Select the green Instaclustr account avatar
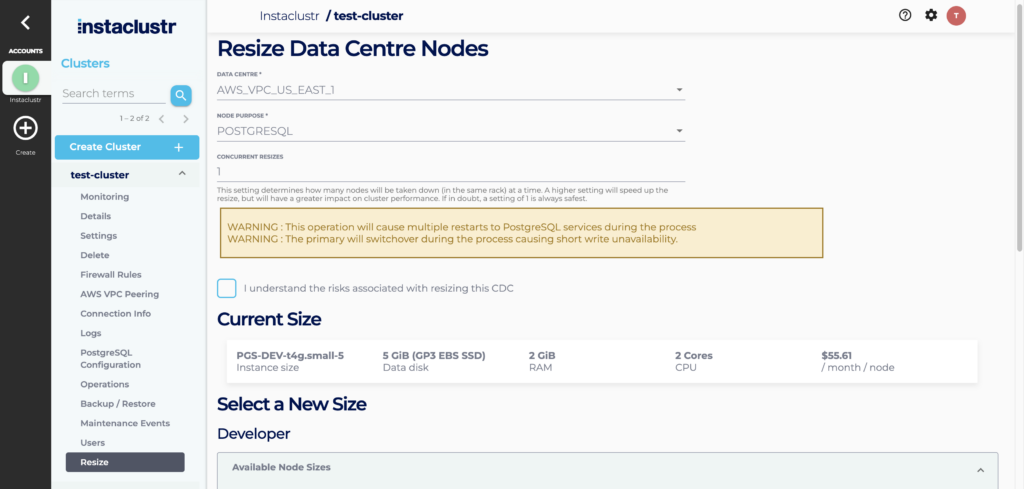This screenshot has width=1024, height=489. (26, 78)
